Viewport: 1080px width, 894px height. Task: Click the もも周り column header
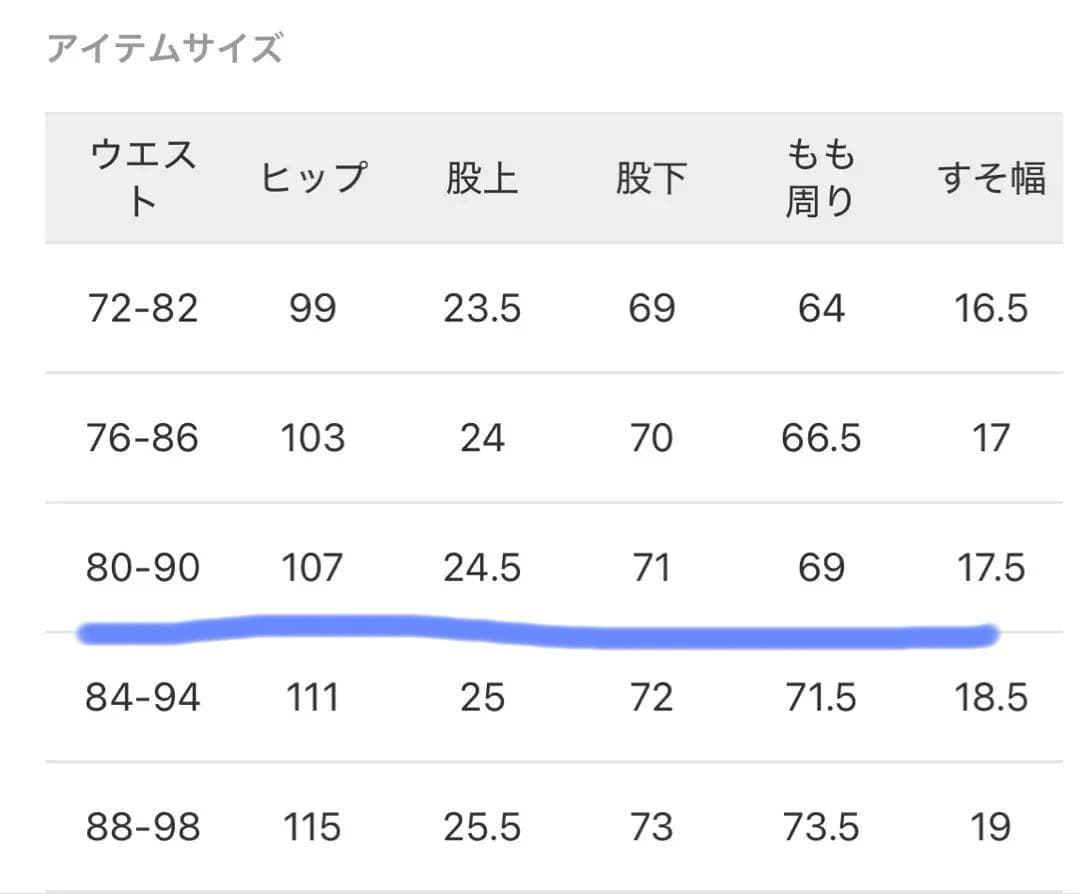(x=820, y=178)
